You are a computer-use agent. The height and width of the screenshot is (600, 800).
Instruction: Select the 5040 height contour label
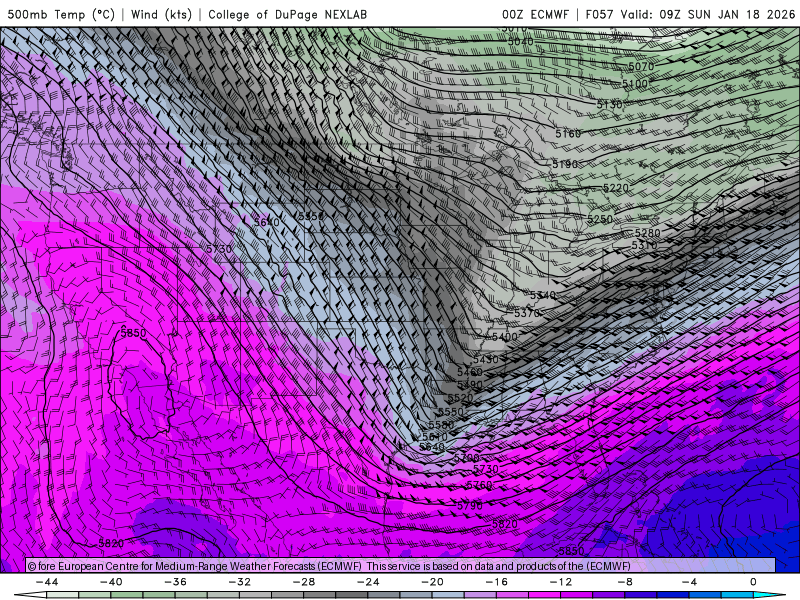point(520,41)
